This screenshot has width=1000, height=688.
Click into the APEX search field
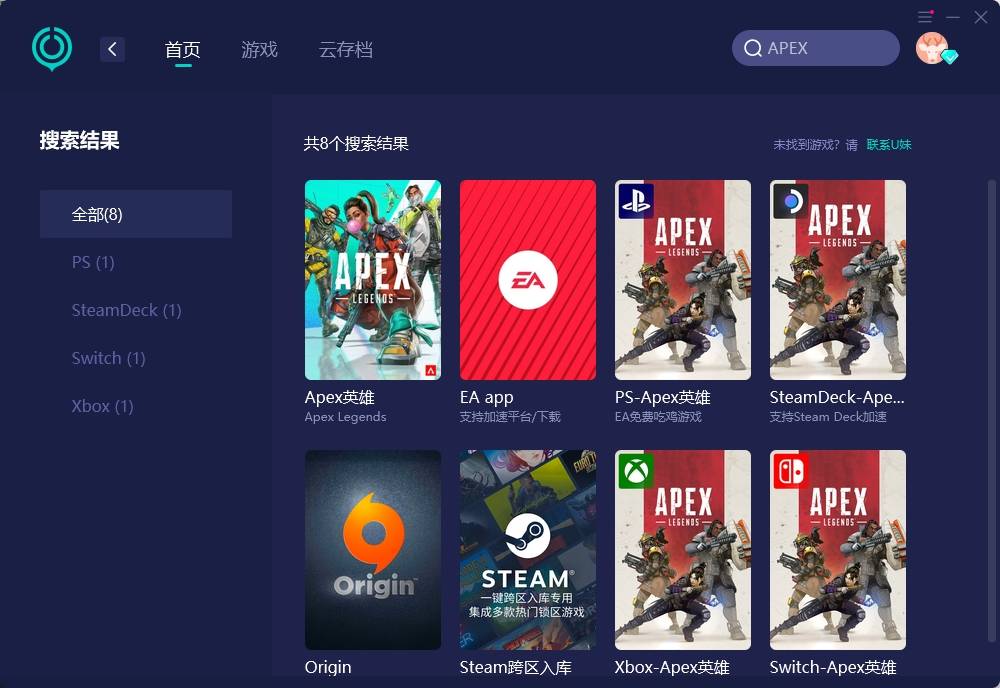click(816, 48)
